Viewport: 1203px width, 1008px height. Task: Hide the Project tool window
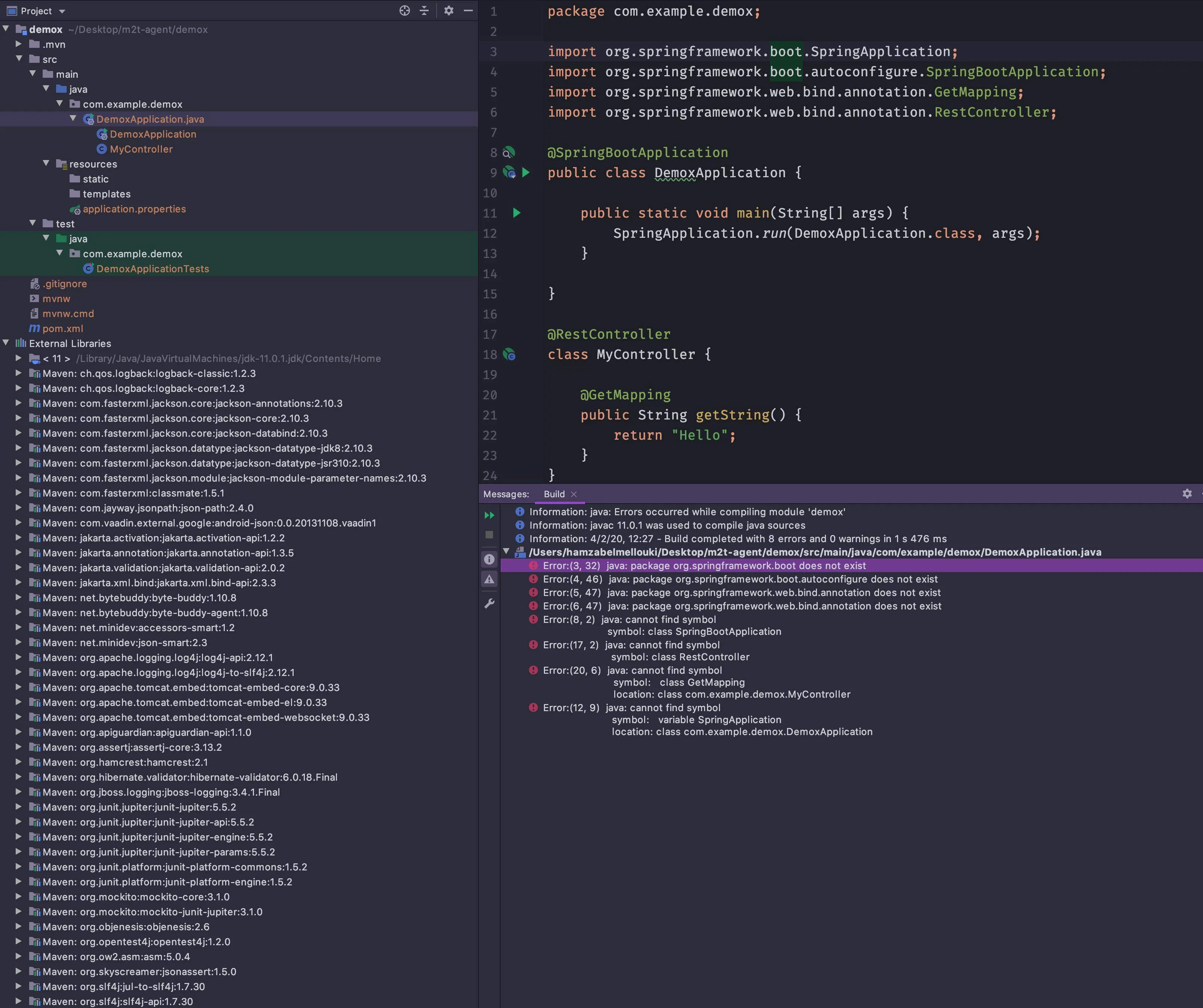click(468, 10)
